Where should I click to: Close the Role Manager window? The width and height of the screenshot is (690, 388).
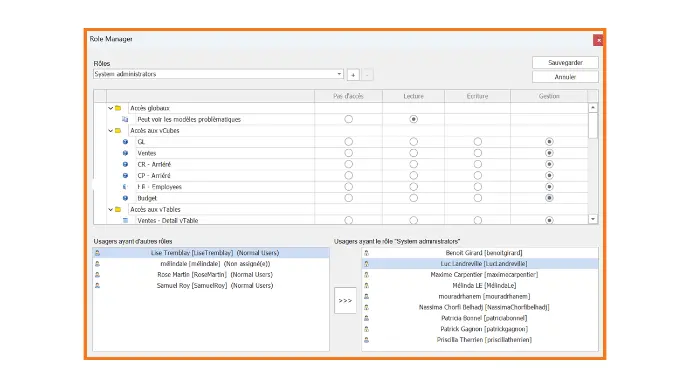[598, 40]
